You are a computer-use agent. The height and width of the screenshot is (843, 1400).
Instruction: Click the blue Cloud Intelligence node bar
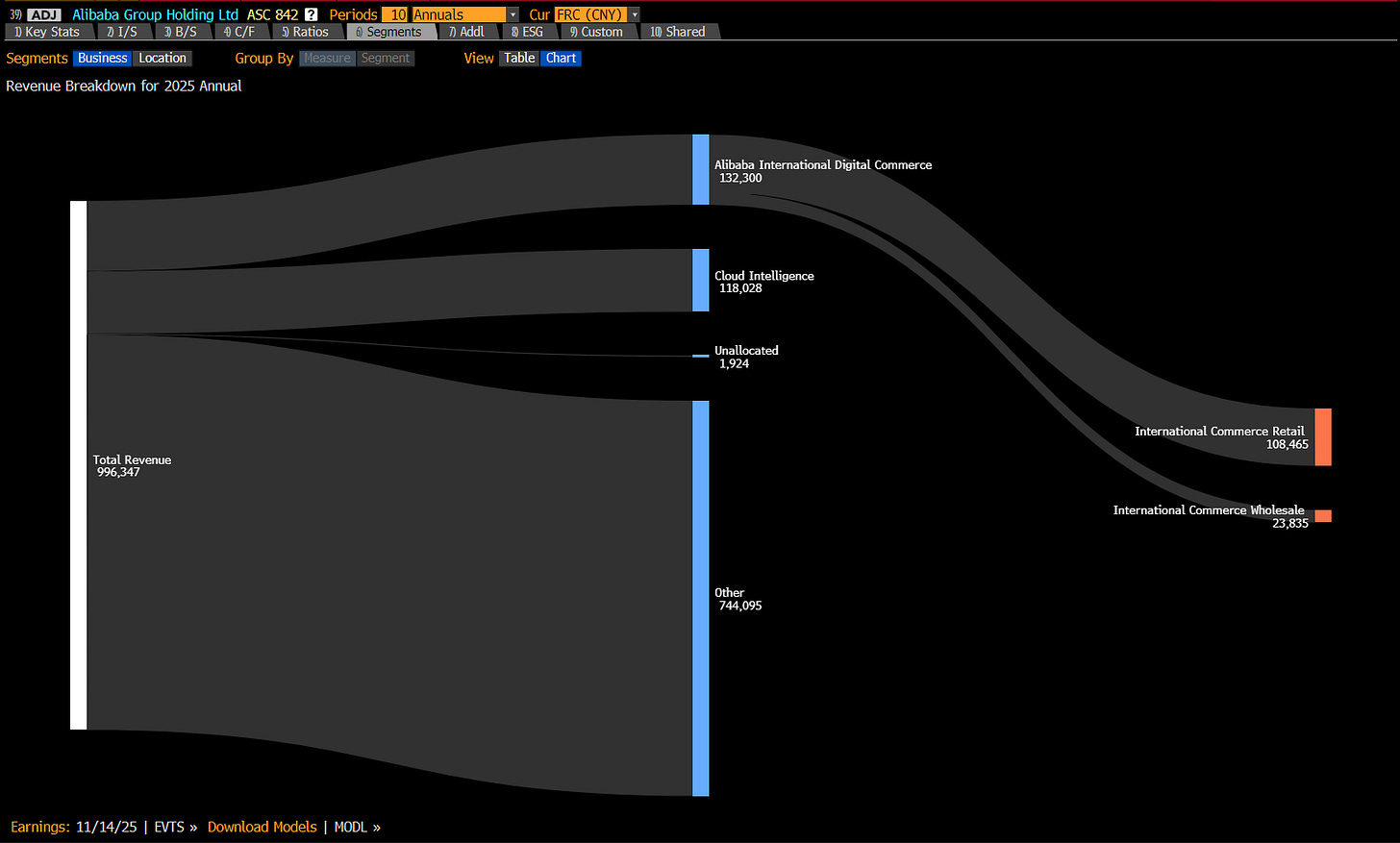coord(700,280)
